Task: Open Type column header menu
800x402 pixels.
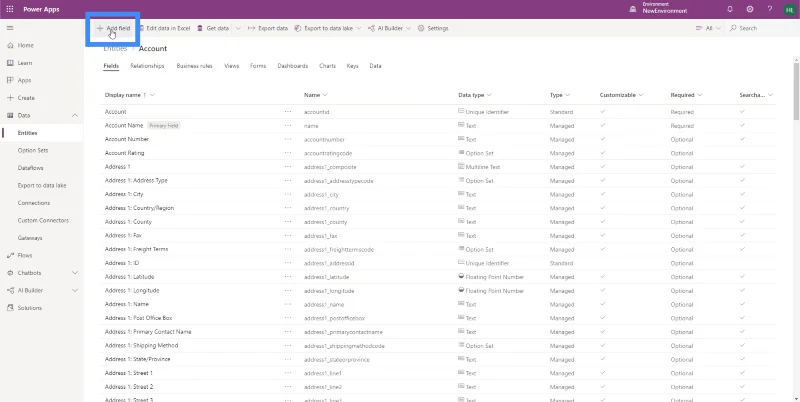Action: (x=560, y=95)
